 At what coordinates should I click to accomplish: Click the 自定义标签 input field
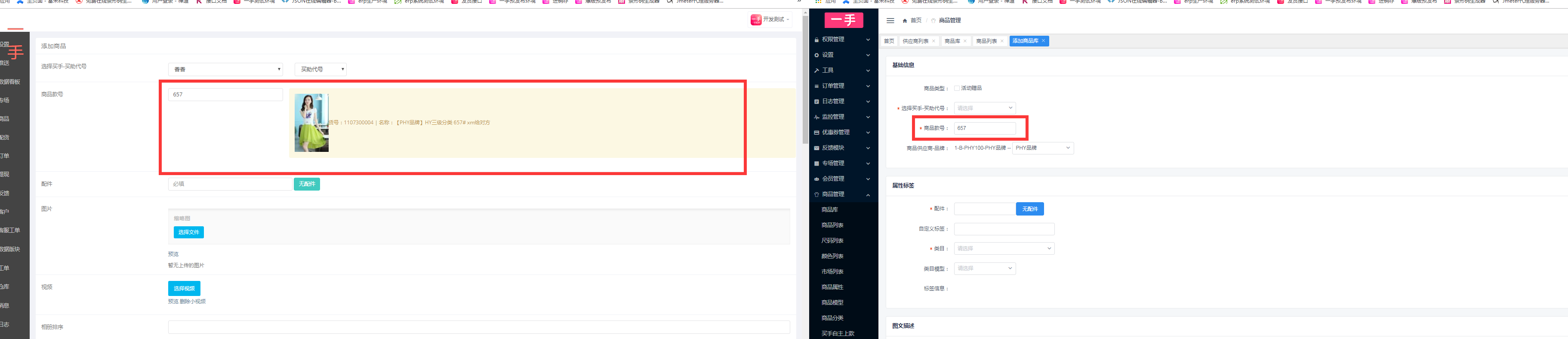[x=1004, y=229]
